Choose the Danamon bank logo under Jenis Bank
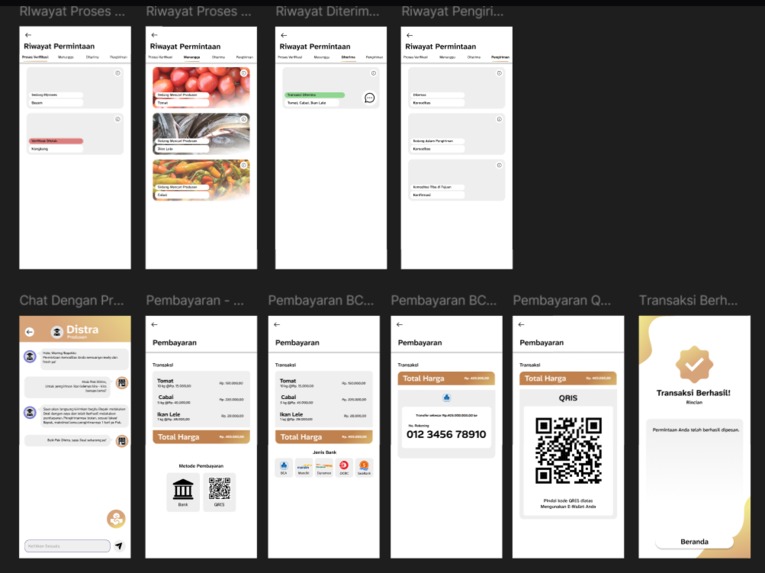 click(x=324, y=468)
